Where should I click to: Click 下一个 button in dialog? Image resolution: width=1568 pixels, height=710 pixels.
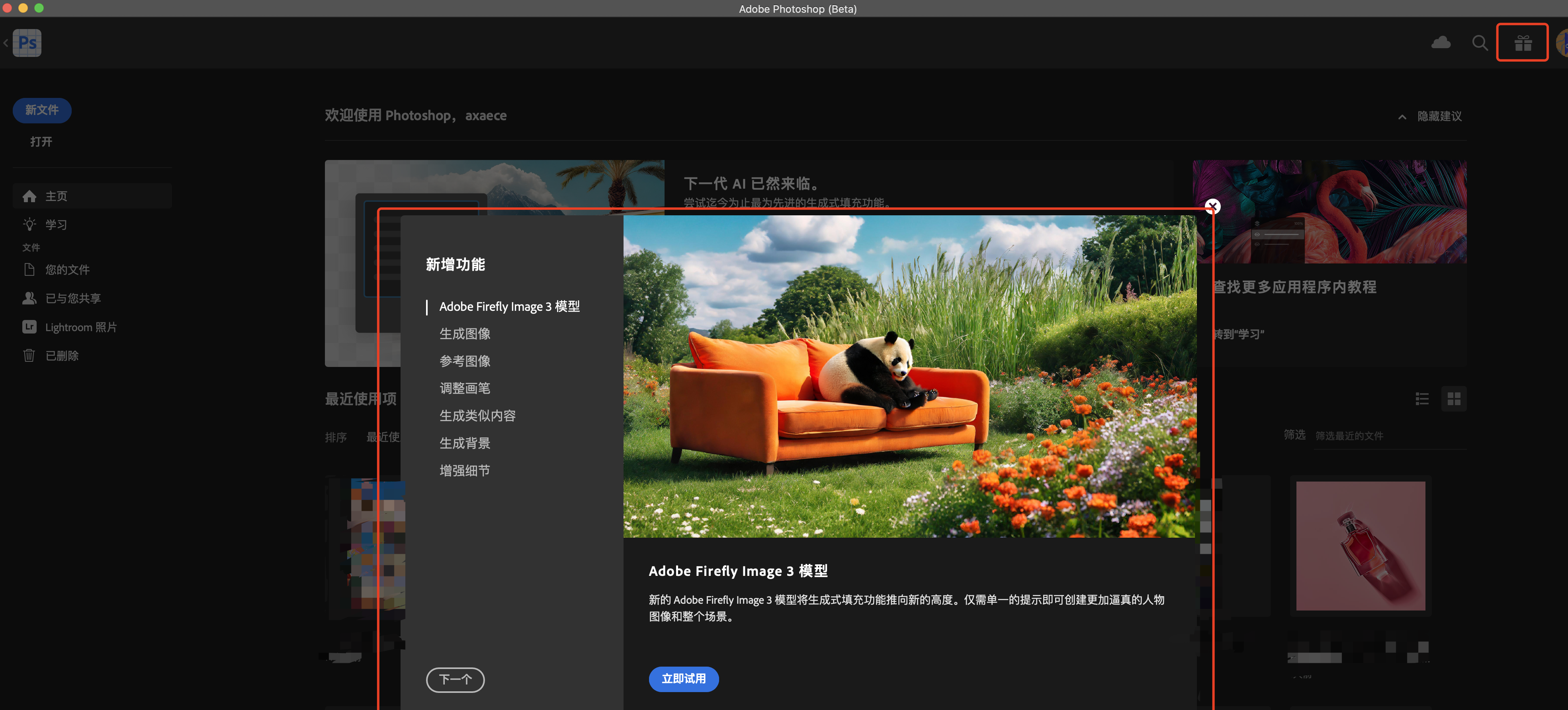(x=455, y=680)
